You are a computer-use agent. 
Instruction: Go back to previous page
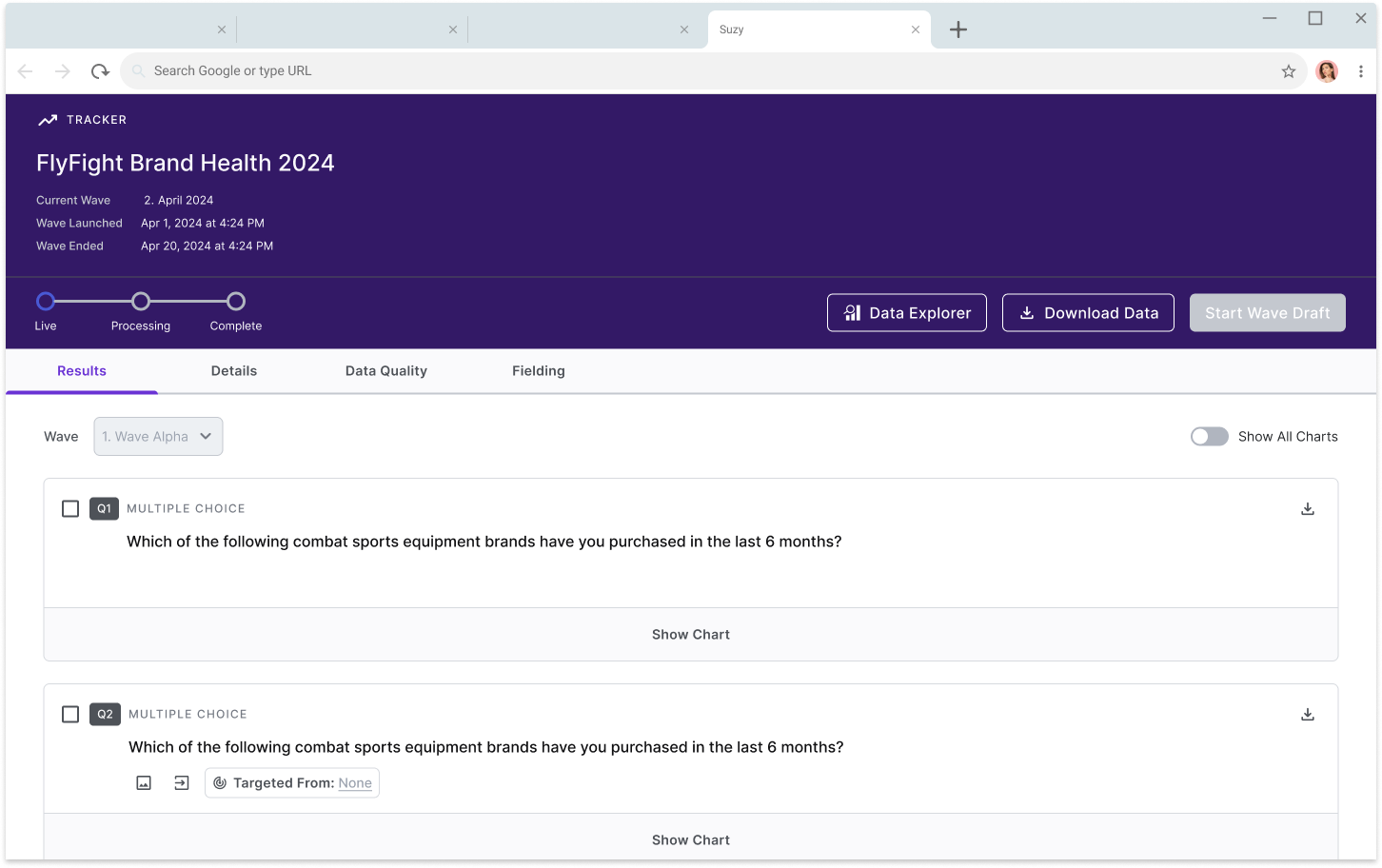pyautogui.click(x=26, y=71)
